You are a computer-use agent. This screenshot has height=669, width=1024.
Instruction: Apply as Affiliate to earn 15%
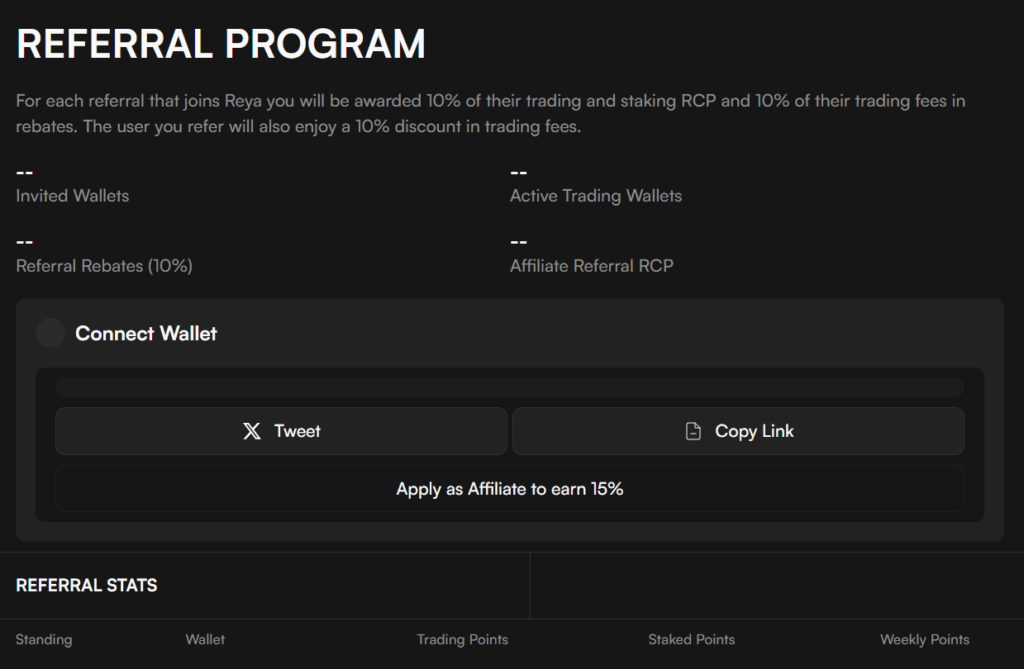(x=509, y=489)
